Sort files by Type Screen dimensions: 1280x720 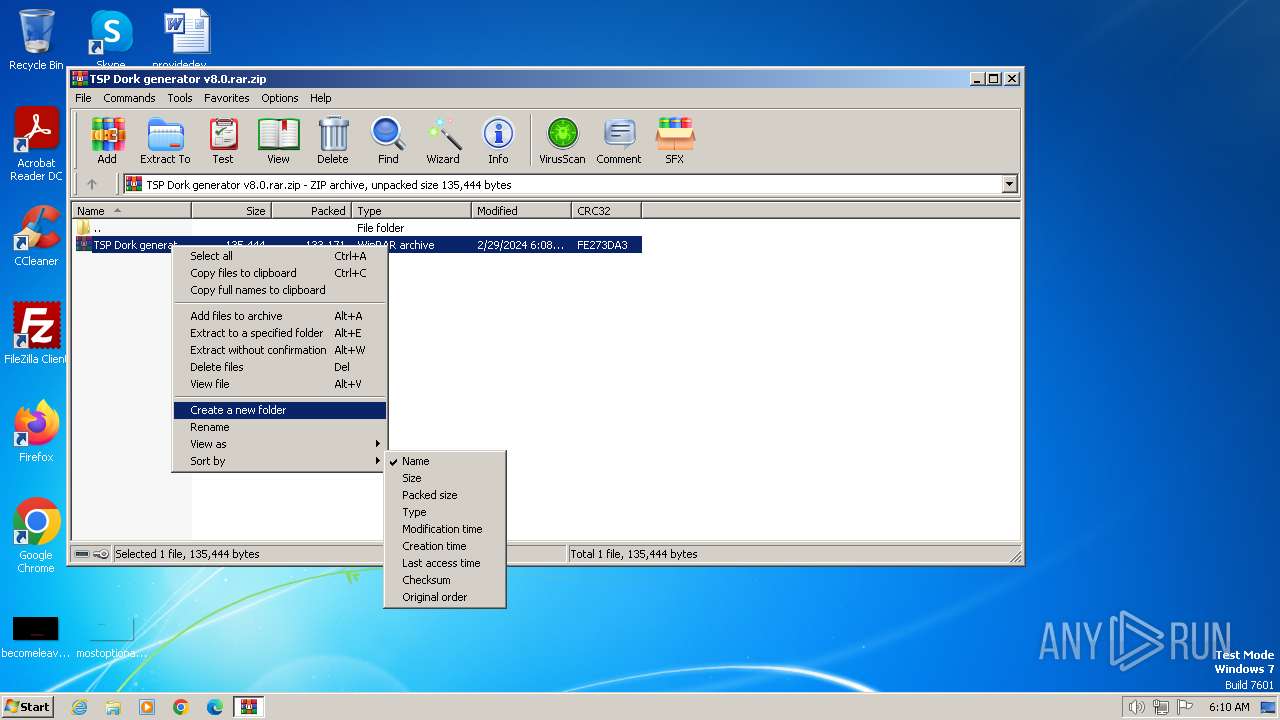pos(445,512)
